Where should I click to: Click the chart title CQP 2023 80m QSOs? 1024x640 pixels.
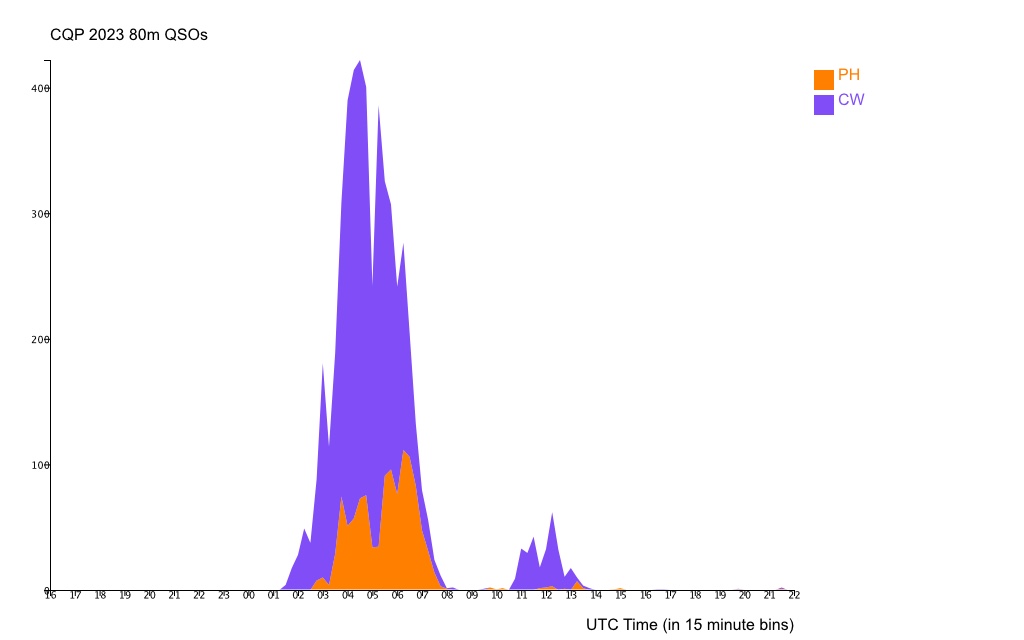pyautogui.click(x=129, y=35)
